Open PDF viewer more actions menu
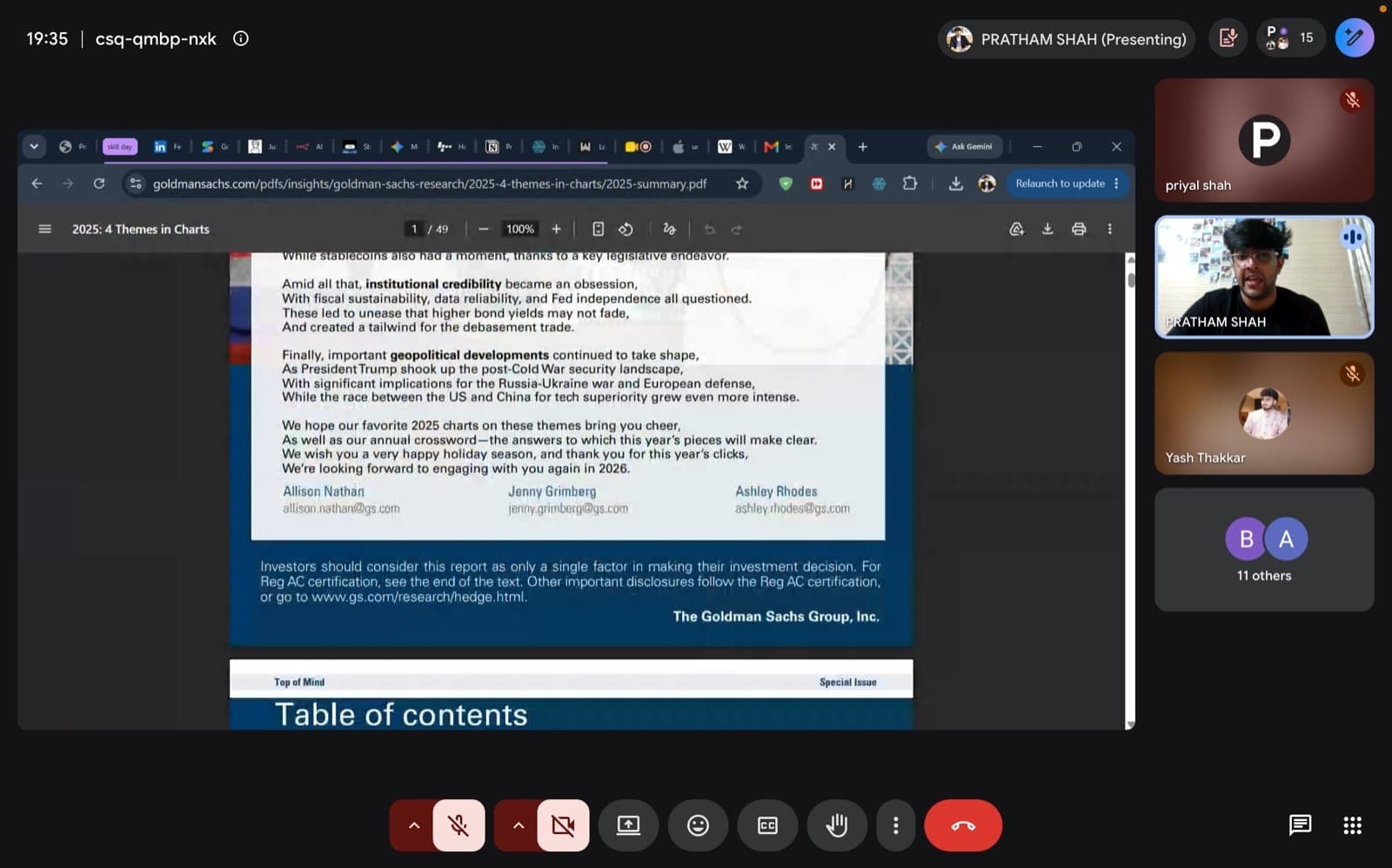Screen dimensions: 1392x868 pyautogui.click(x=1109, y=229)
